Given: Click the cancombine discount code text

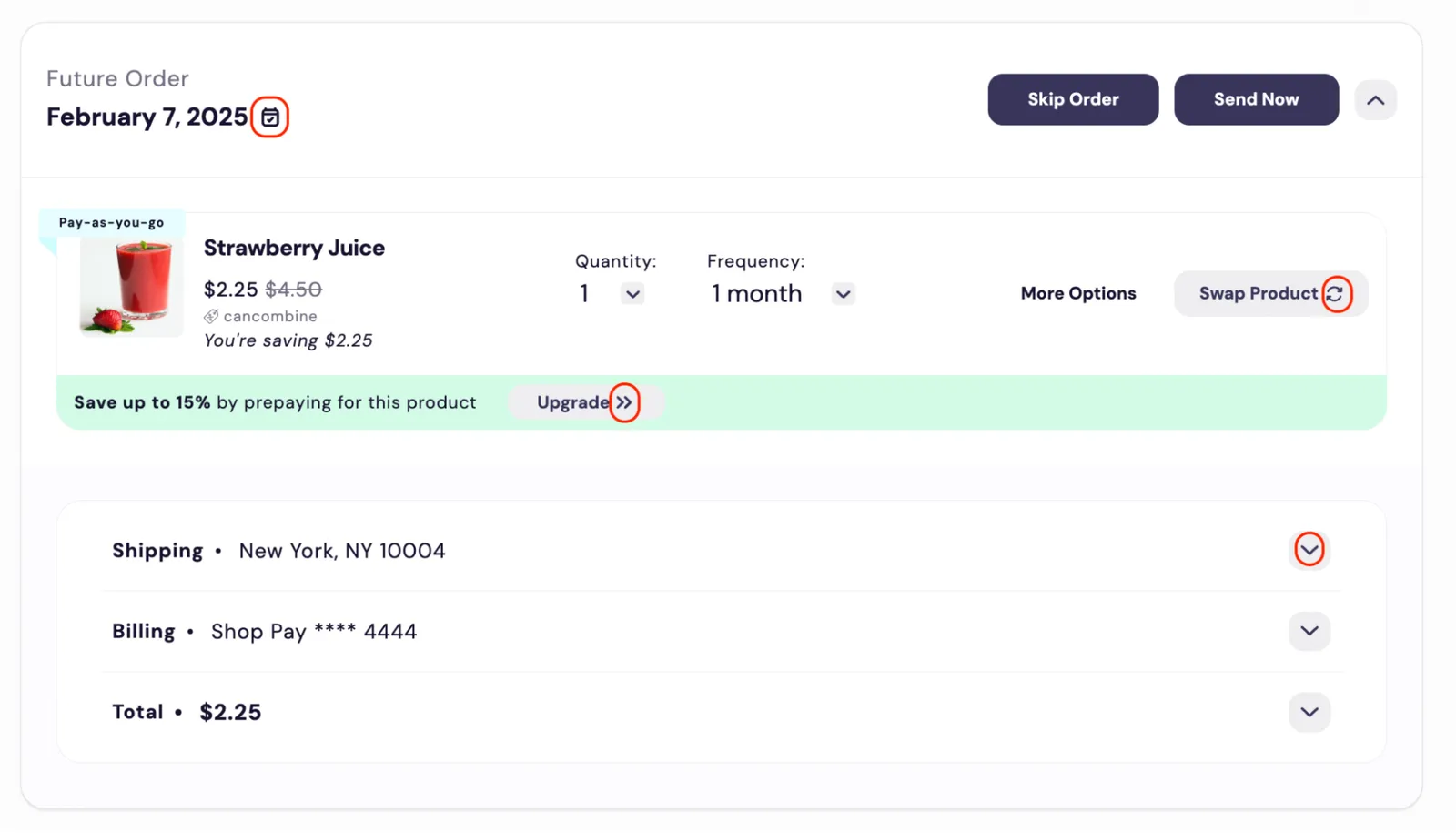Looking at the screenshot, I should (270, 317).
